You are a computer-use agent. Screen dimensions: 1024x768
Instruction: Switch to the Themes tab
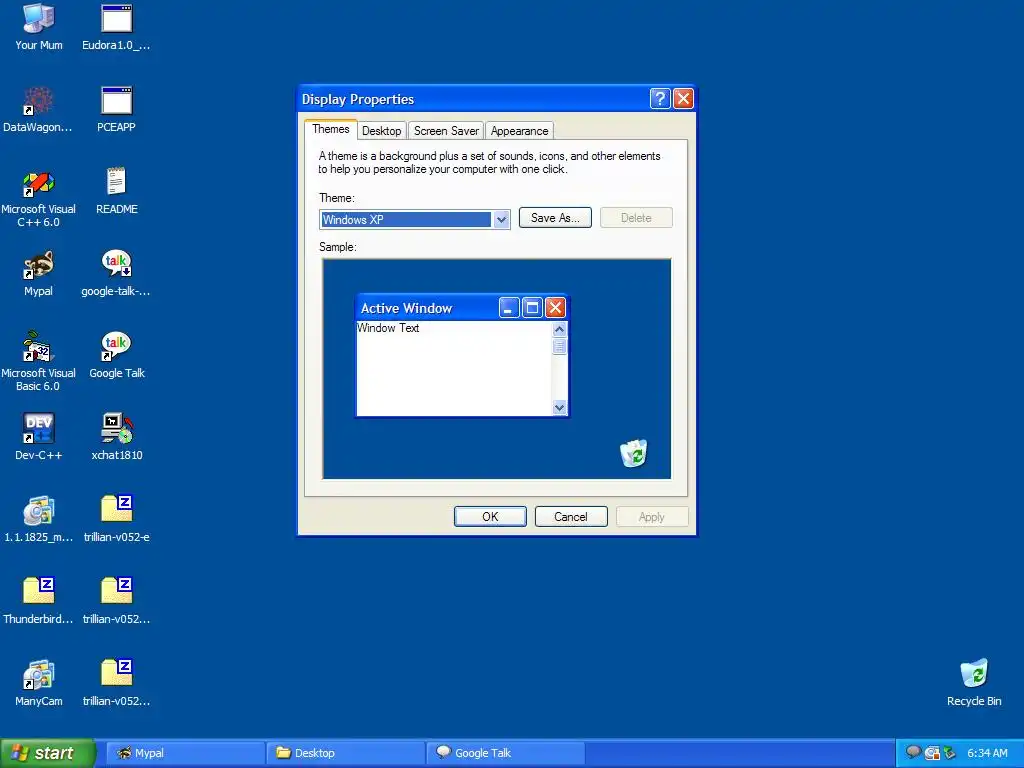330,129
